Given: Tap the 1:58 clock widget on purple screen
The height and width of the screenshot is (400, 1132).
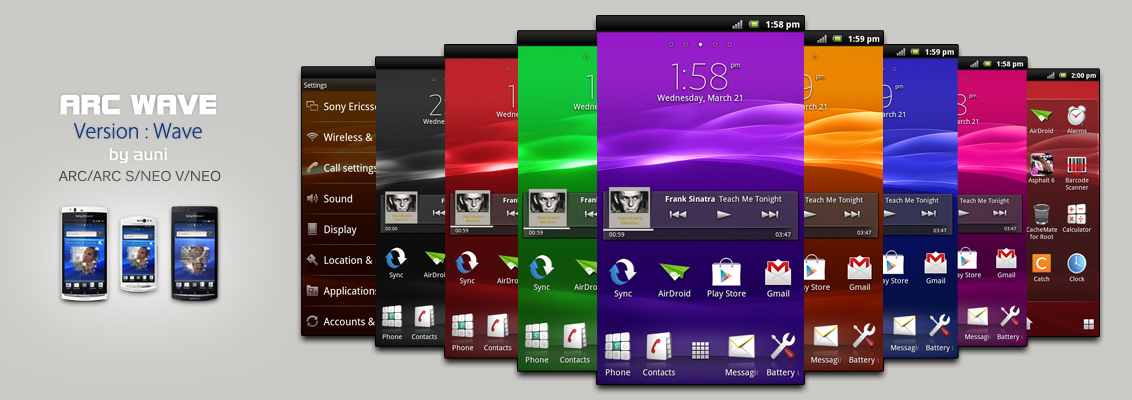Looking at the screenshot, I should click(x=700, y=76).
